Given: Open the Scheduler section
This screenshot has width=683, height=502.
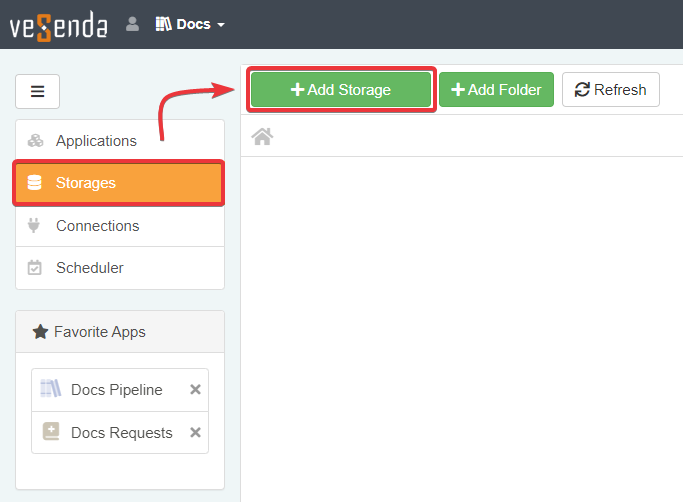Looking at the screenshot, I should coord(90,268).
